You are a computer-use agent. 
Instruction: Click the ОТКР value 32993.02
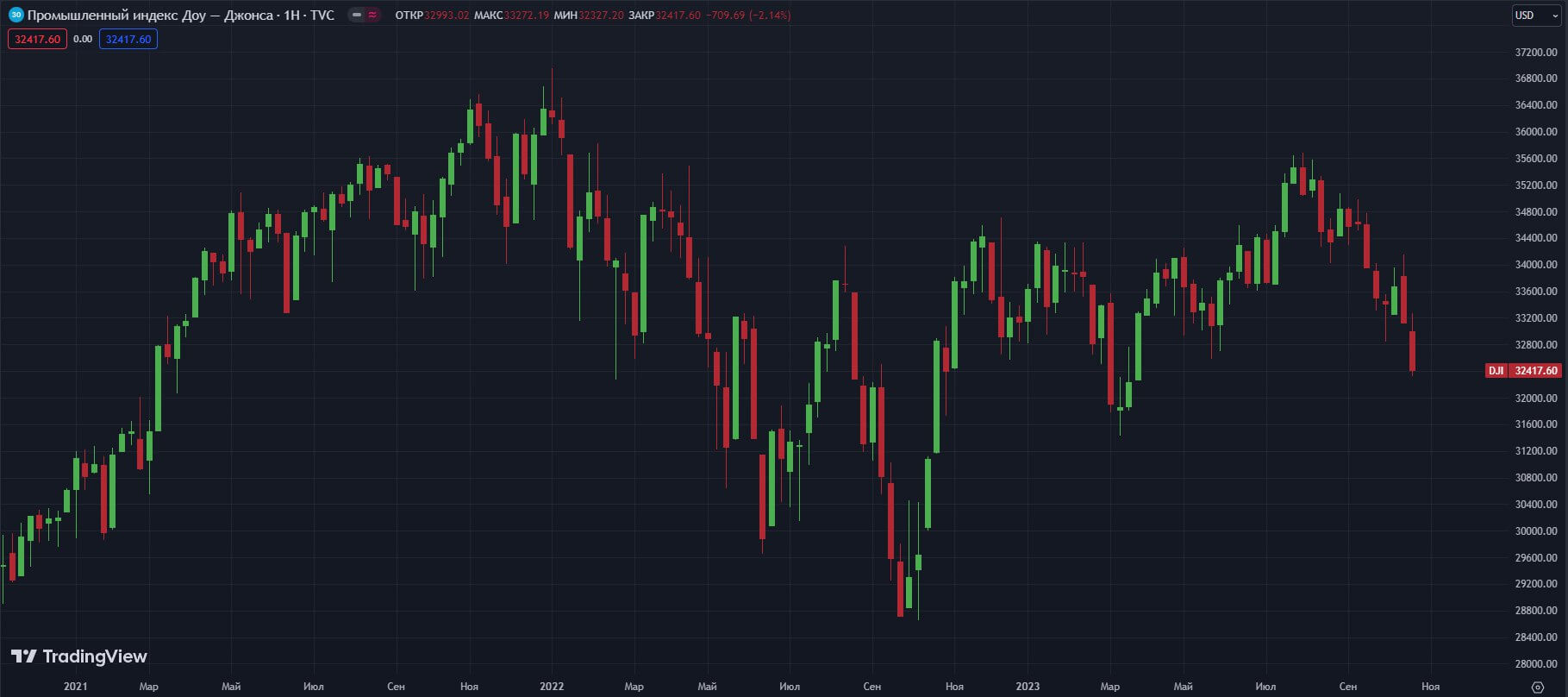[447, 16]
